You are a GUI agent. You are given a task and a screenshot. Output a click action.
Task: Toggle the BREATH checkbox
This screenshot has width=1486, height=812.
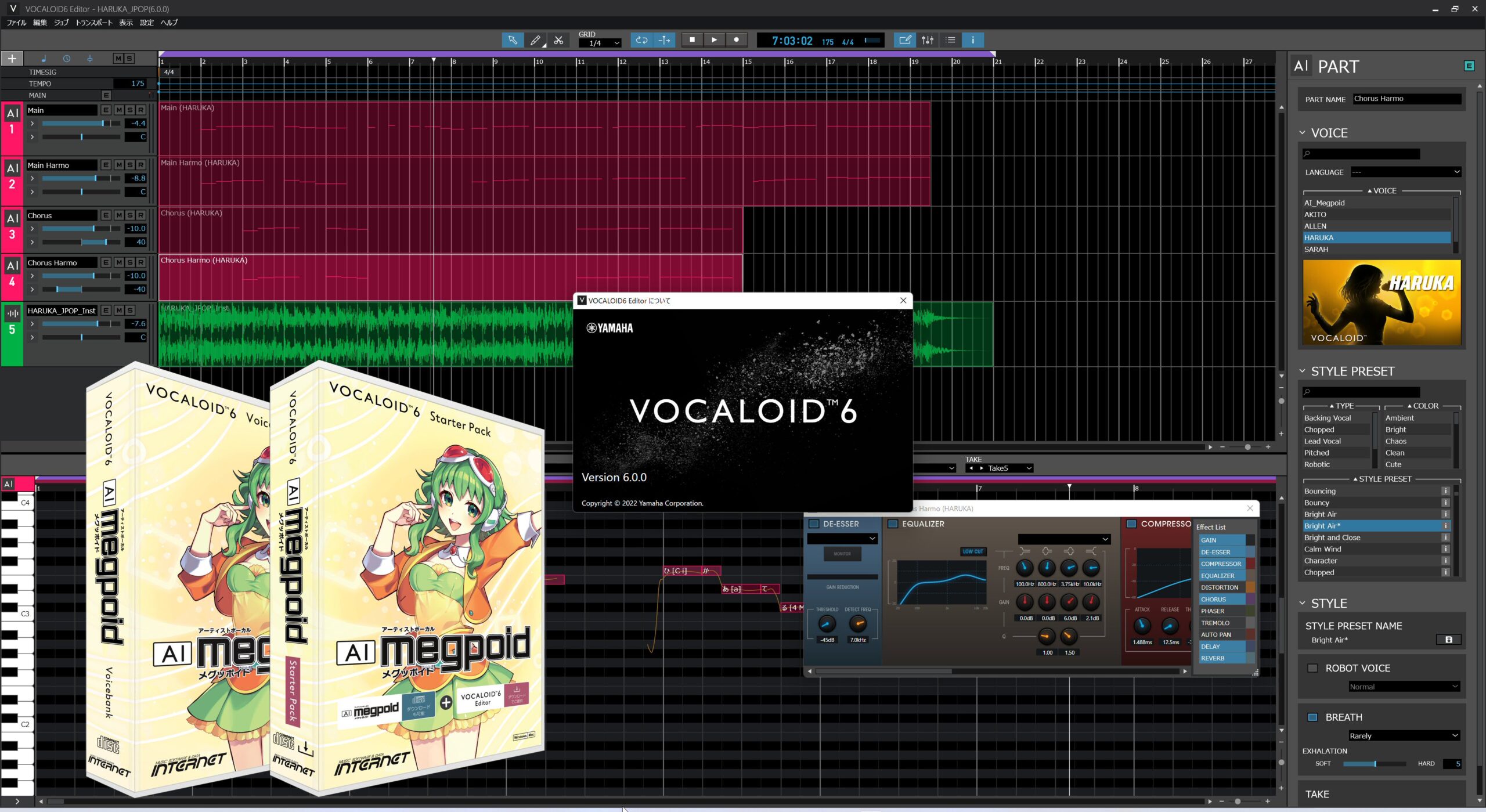tap(1312, 717)
